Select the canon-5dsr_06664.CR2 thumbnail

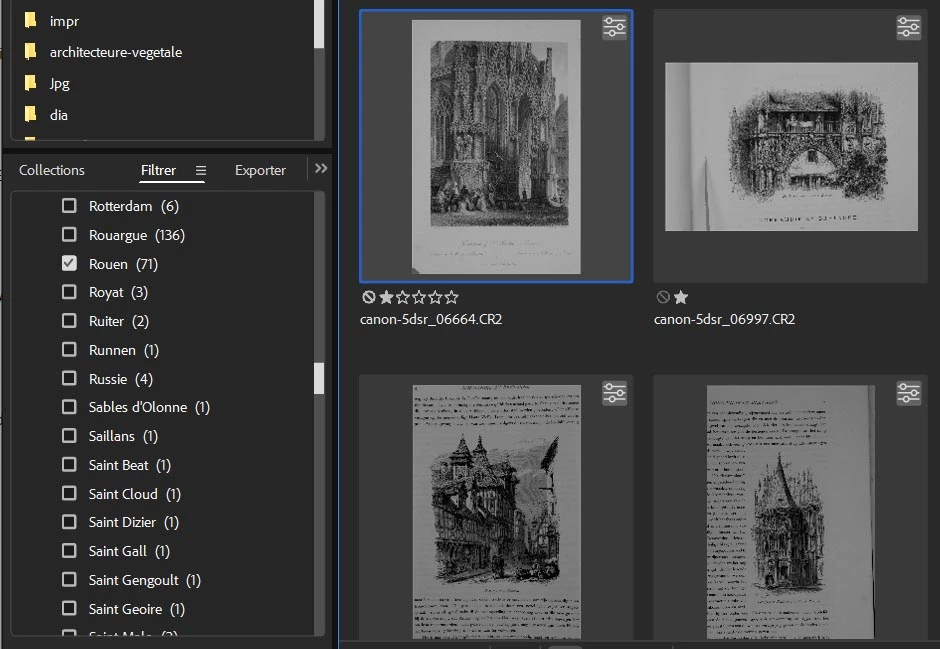(x=496, y=147)
